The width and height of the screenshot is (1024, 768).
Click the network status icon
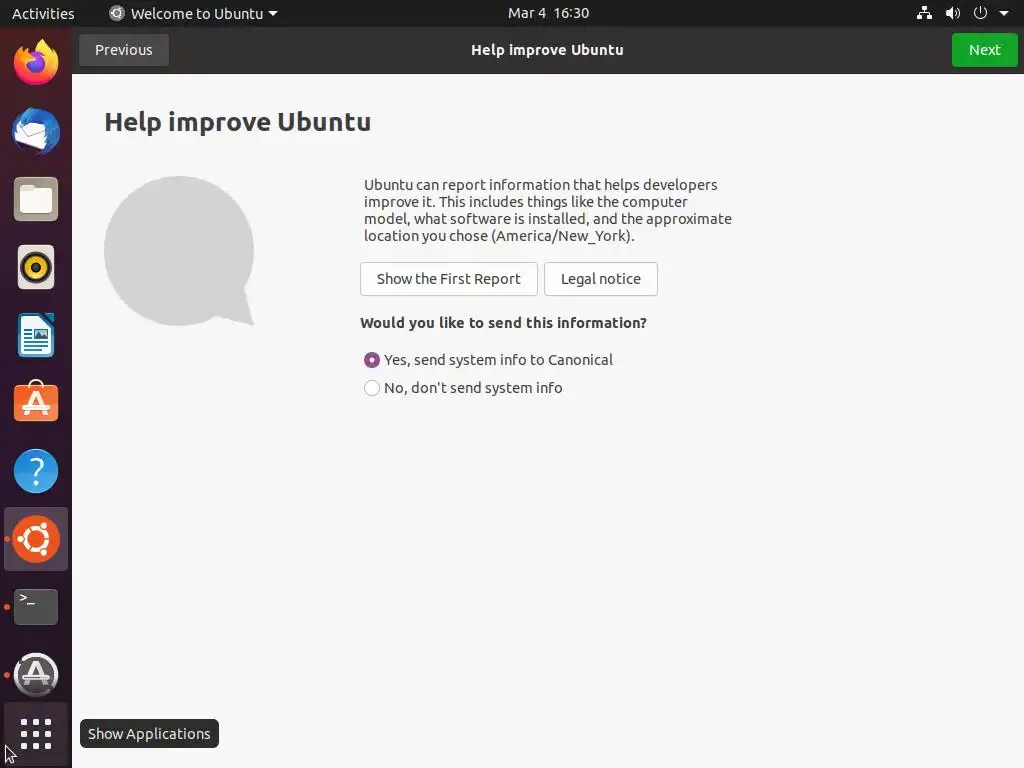pyautogui.click(x=924, y=13)
